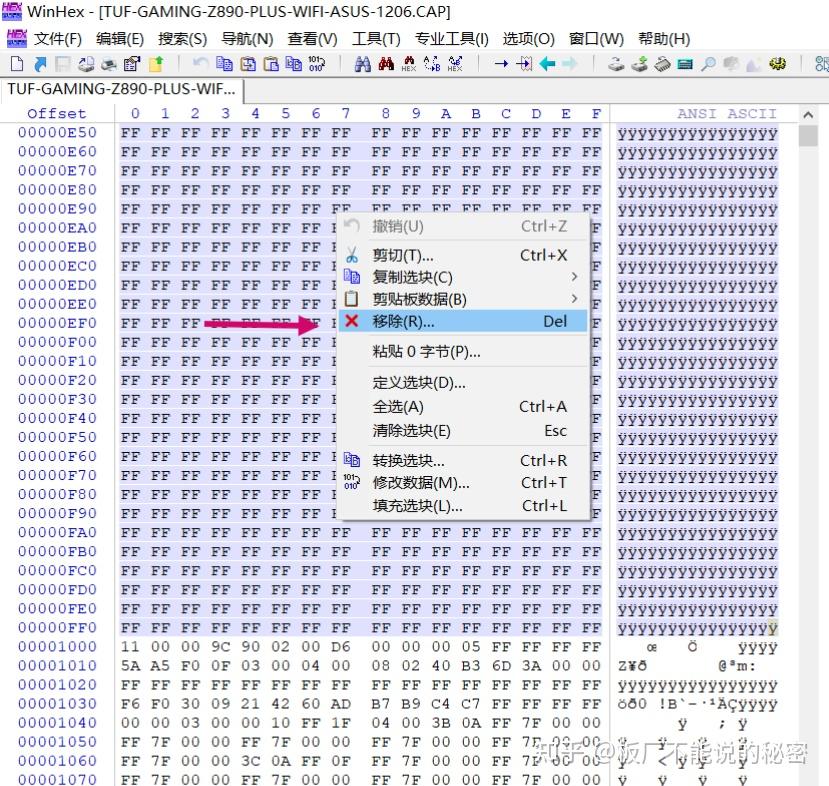Choose 修改数据(M)... menu entry

click(x=464, y=483)
